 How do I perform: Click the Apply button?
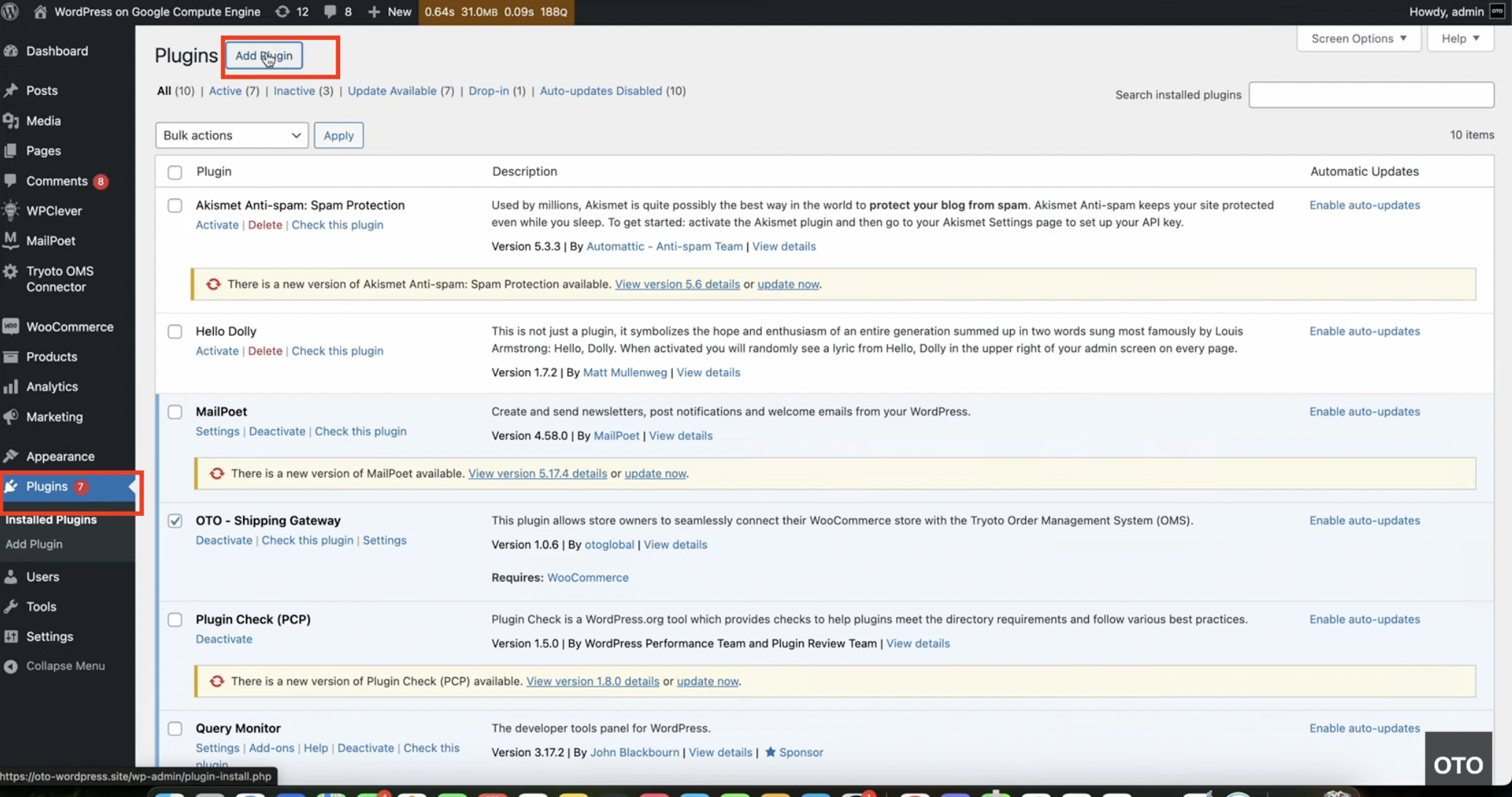point(339,135)
